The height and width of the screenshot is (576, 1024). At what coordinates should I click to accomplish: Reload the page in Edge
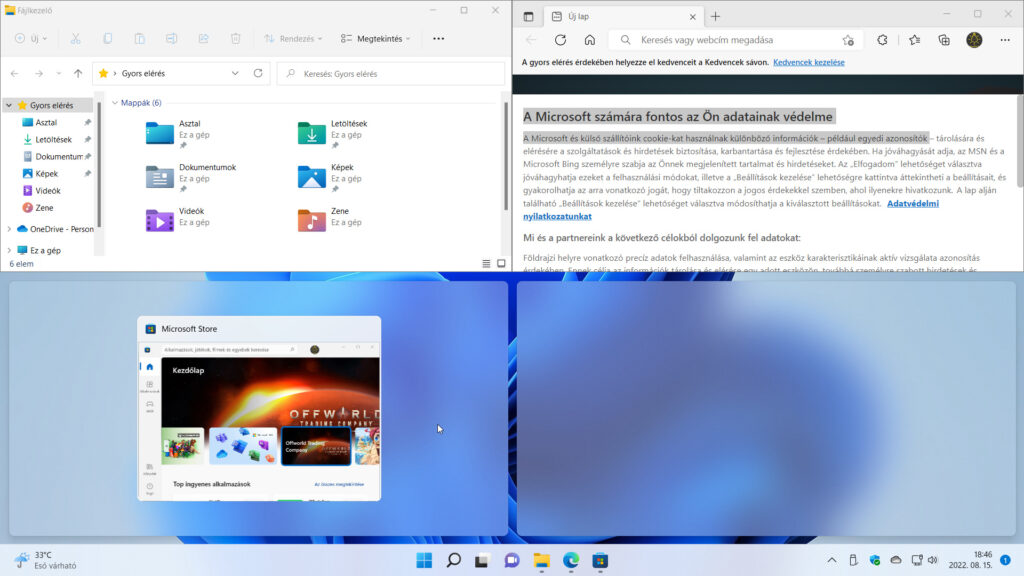560,40
